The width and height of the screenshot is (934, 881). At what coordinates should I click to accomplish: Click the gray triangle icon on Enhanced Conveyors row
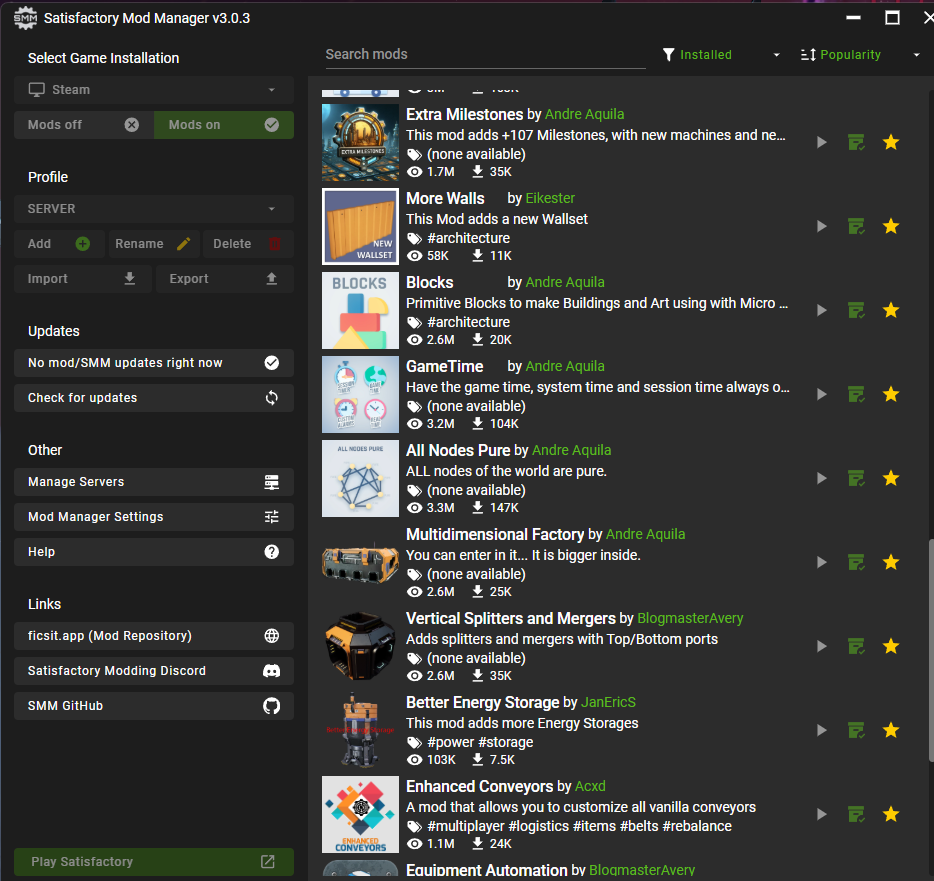point(822,814)
